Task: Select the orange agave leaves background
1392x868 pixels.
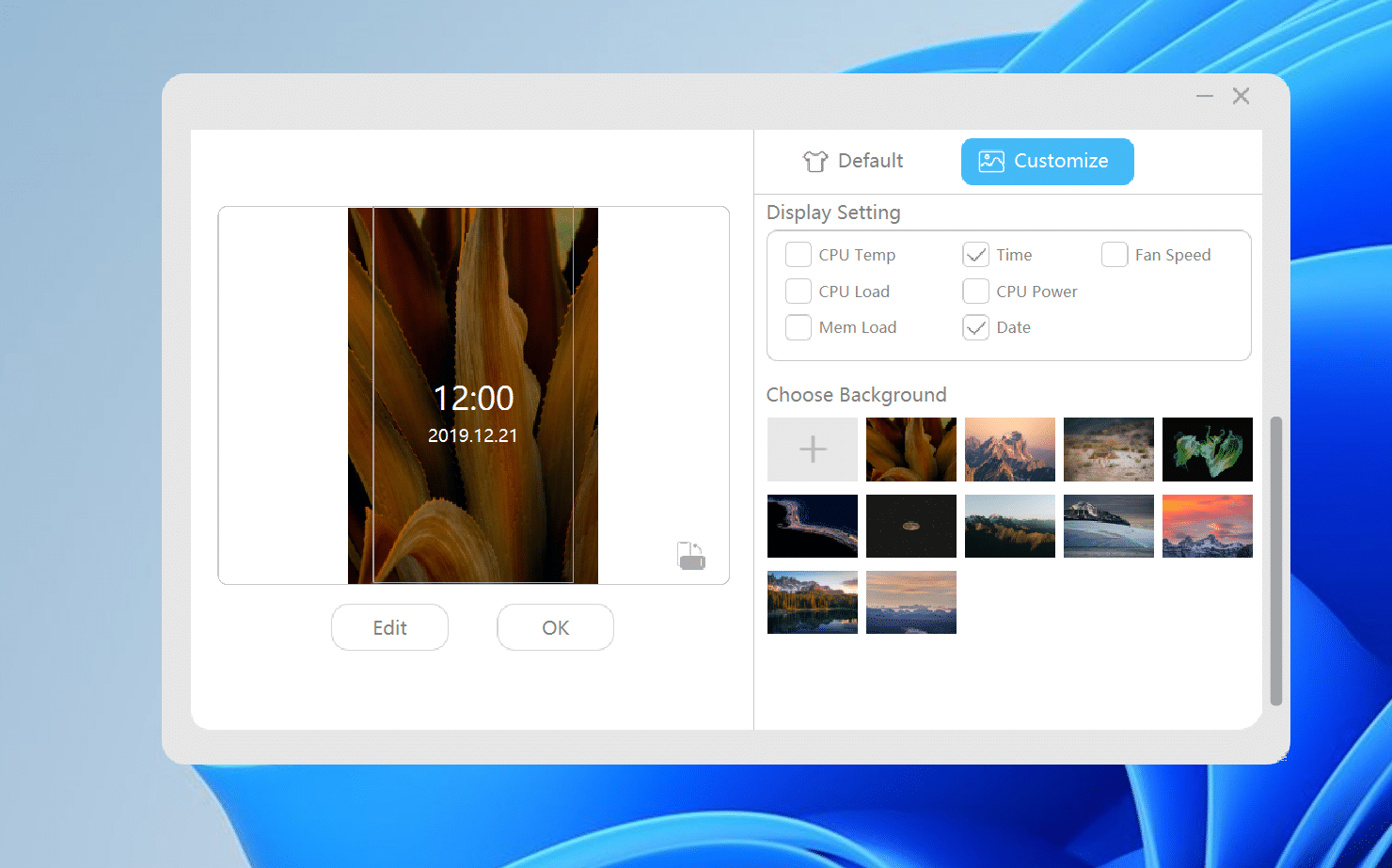Action: (910, 450)
